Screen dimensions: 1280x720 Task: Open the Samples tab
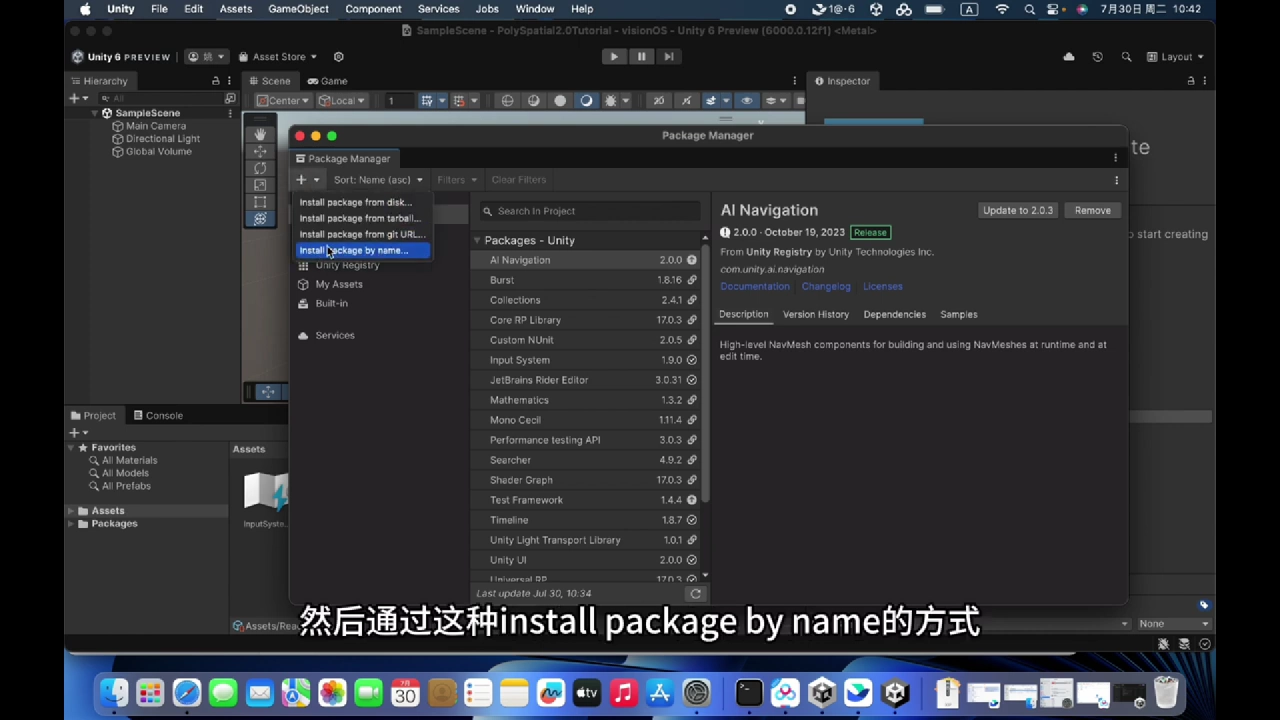point(958,314)
